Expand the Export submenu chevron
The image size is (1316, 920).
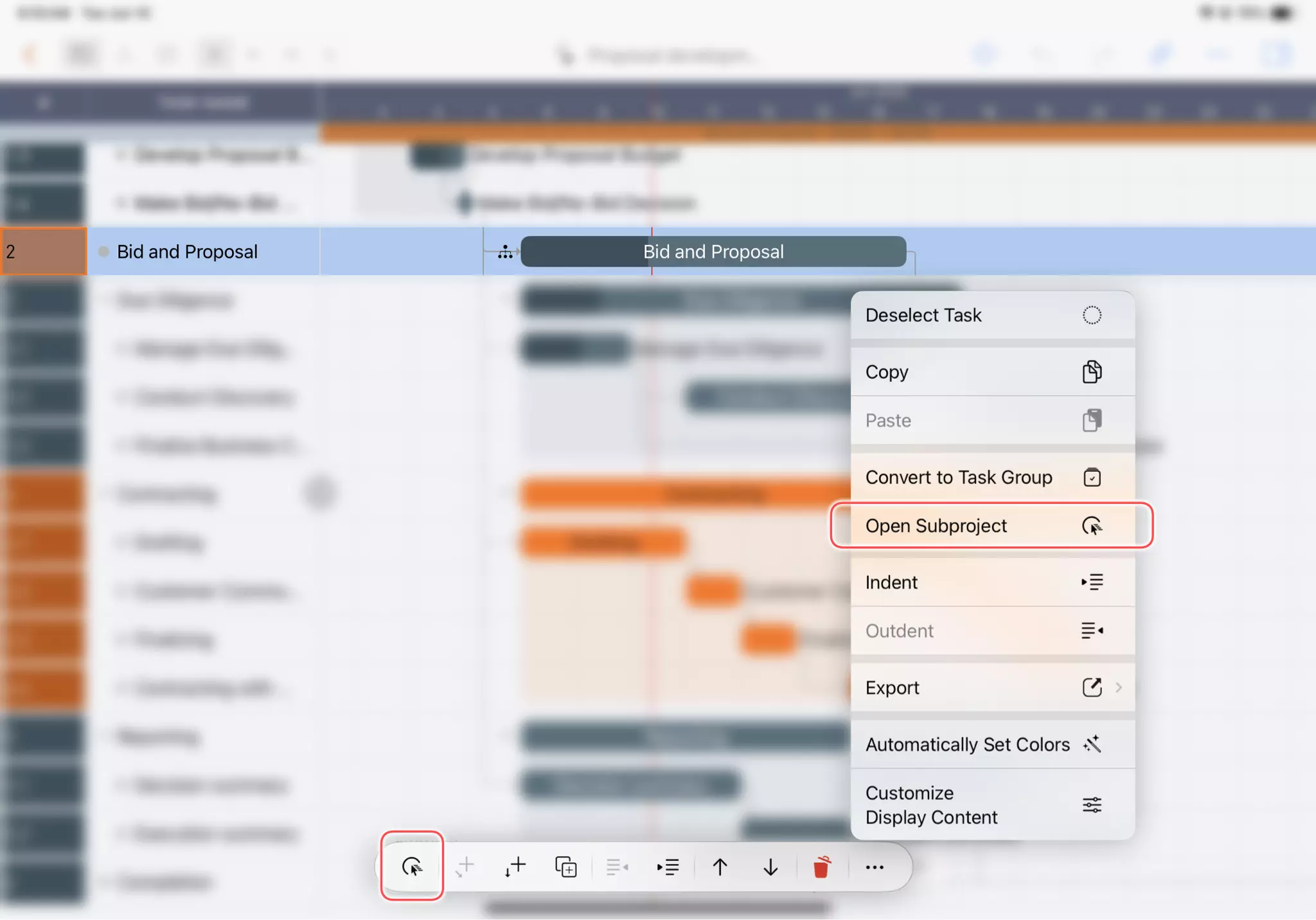point(1119,687)
